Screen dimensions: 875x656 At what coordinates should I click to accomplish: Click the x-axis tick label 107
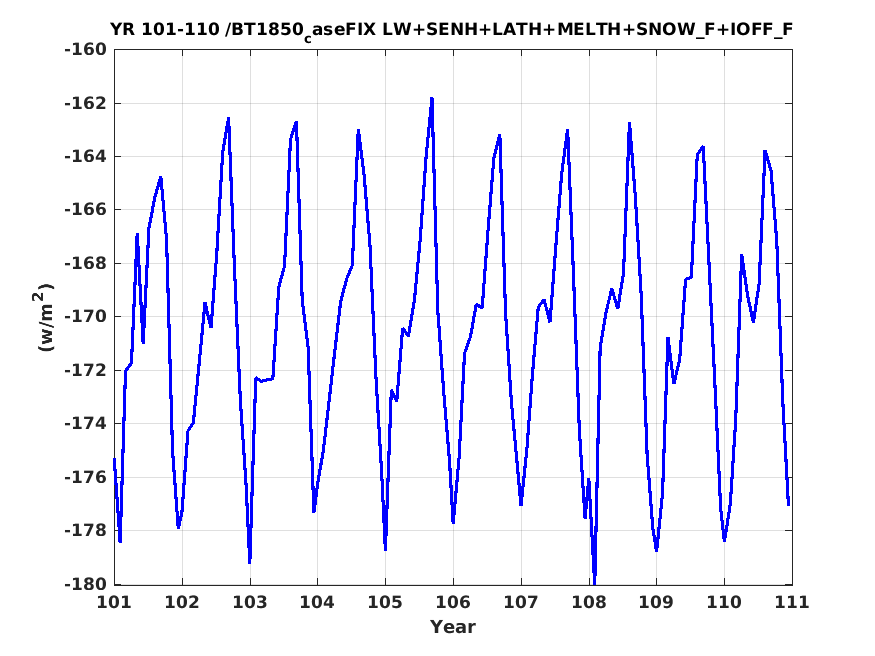pyautogui.click(x=521, y=602)
